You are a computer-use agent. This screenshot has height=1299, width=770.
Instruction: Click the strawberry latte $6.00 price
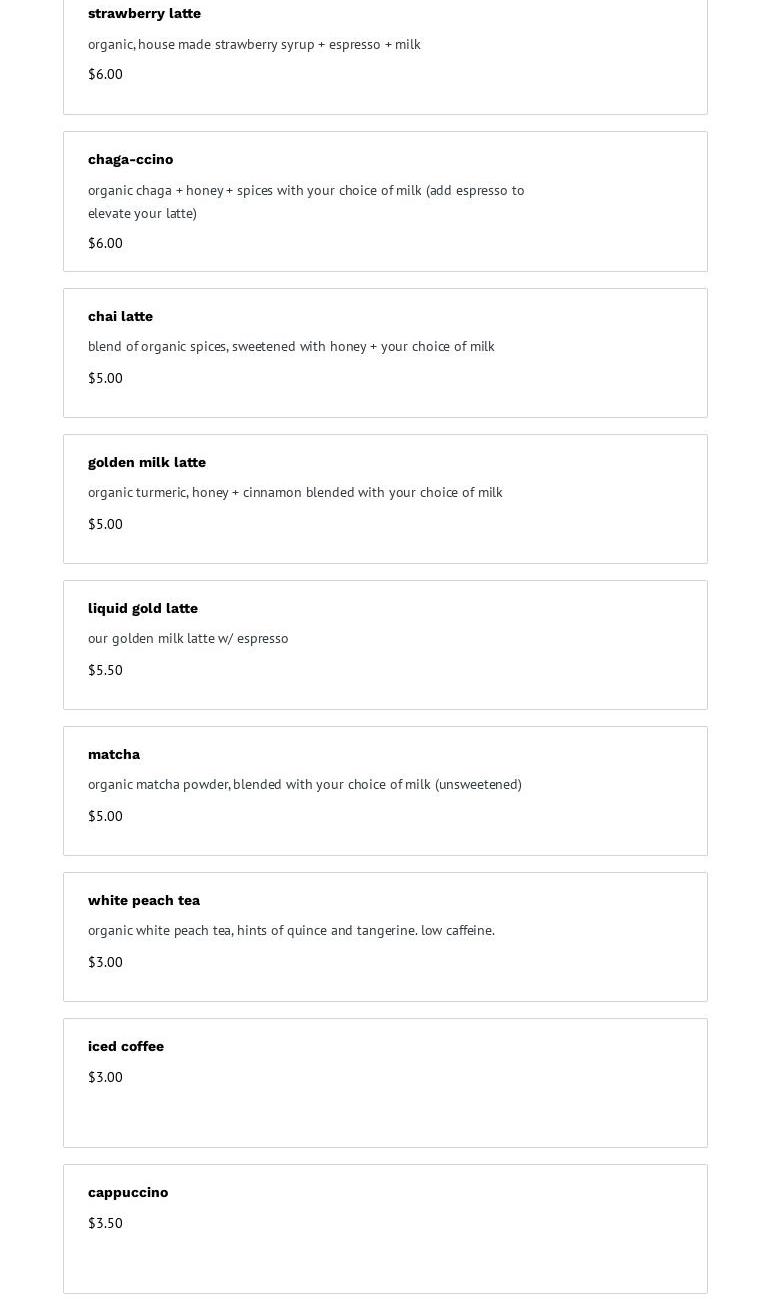(105, 74)
